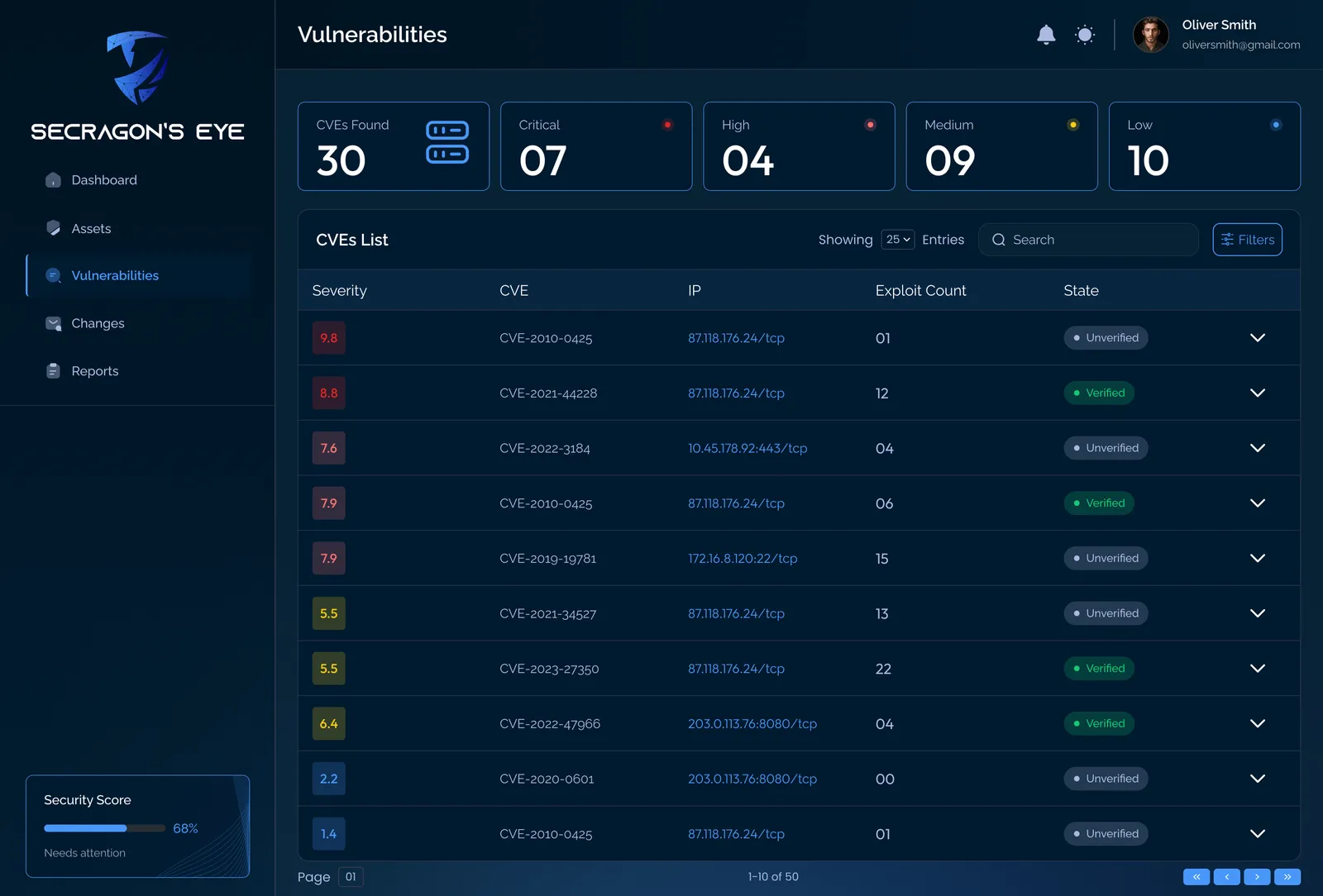Click the server icon on CVEs Found card
The width and height of the screenshot is (1323, 896).
point(447,142)
